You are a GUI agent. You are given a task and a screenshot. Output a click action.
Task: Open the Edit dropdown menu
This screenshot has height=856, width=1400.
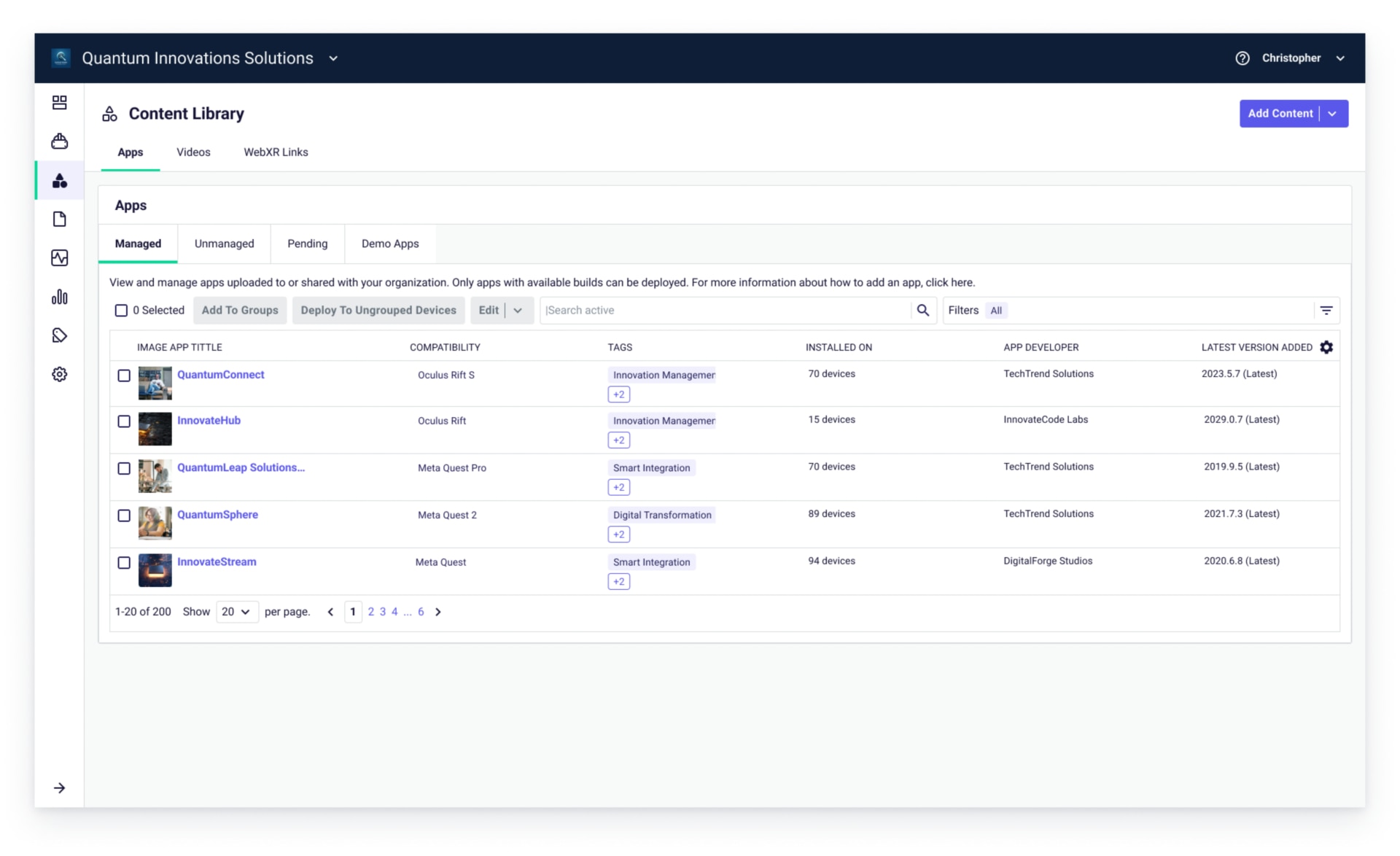[518, 310]
